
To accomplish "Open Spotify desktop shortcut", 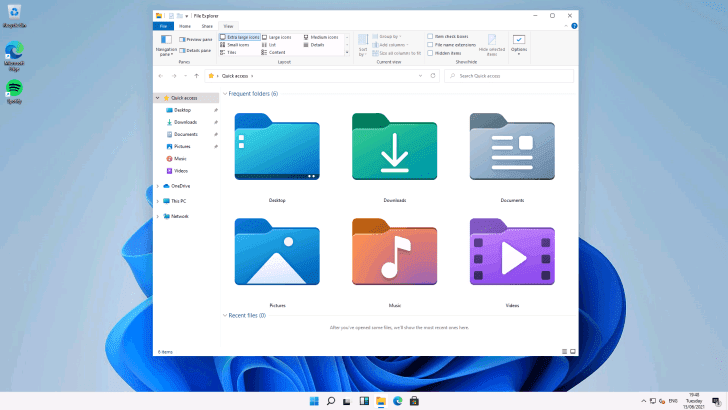I will coord(14,91).
